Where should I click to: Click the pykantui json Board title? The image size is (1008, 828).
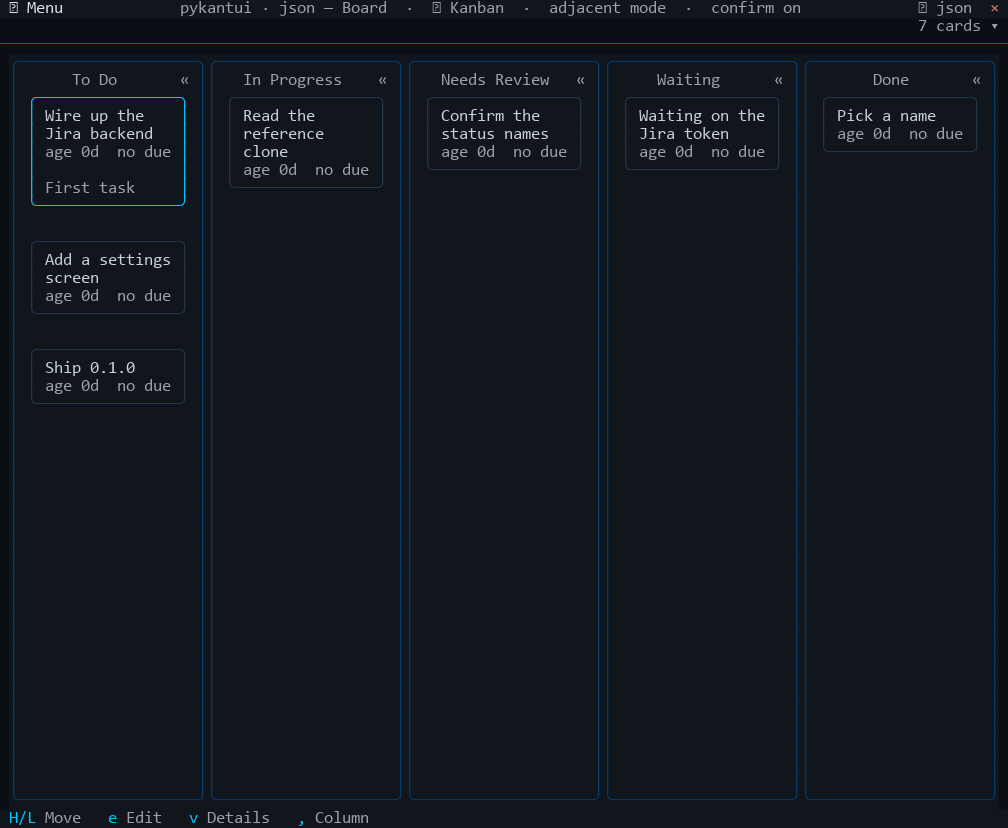pos(284,8)
